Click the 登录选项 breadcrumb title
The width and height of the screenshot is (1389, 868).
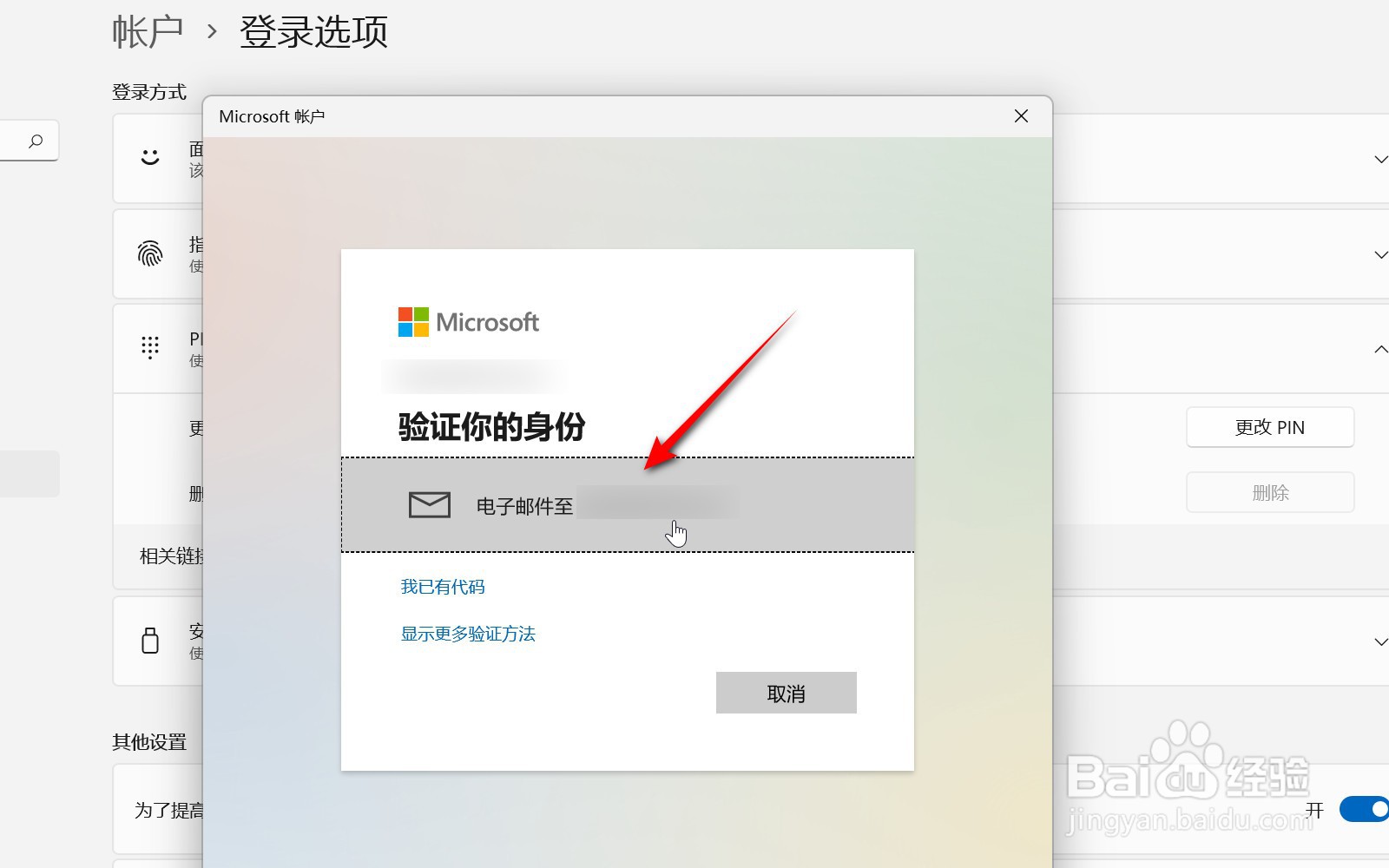(313, 32)
